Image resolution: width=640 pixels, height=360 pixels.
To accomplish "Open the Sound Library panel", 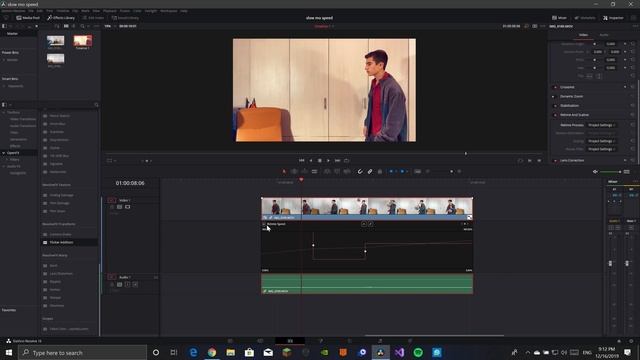I will coord(125,18).
